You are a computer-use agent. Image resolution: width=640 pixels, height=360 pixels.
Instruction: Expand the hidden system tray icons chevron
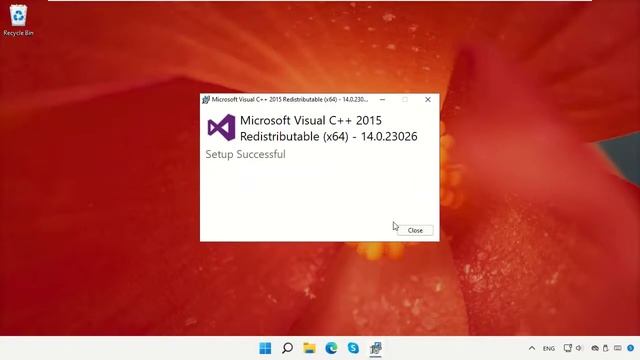(532, 348)
